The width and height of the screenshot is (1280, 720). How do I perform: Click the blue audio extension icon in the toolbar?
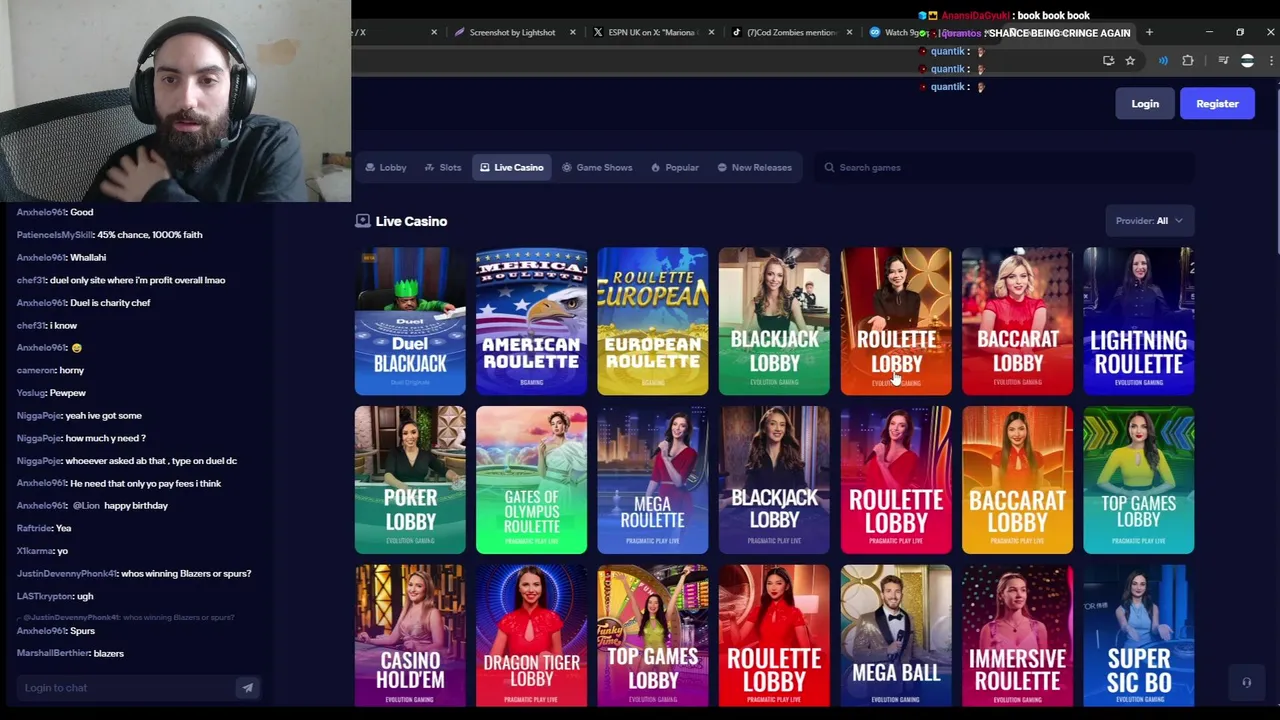point(1163,61)
